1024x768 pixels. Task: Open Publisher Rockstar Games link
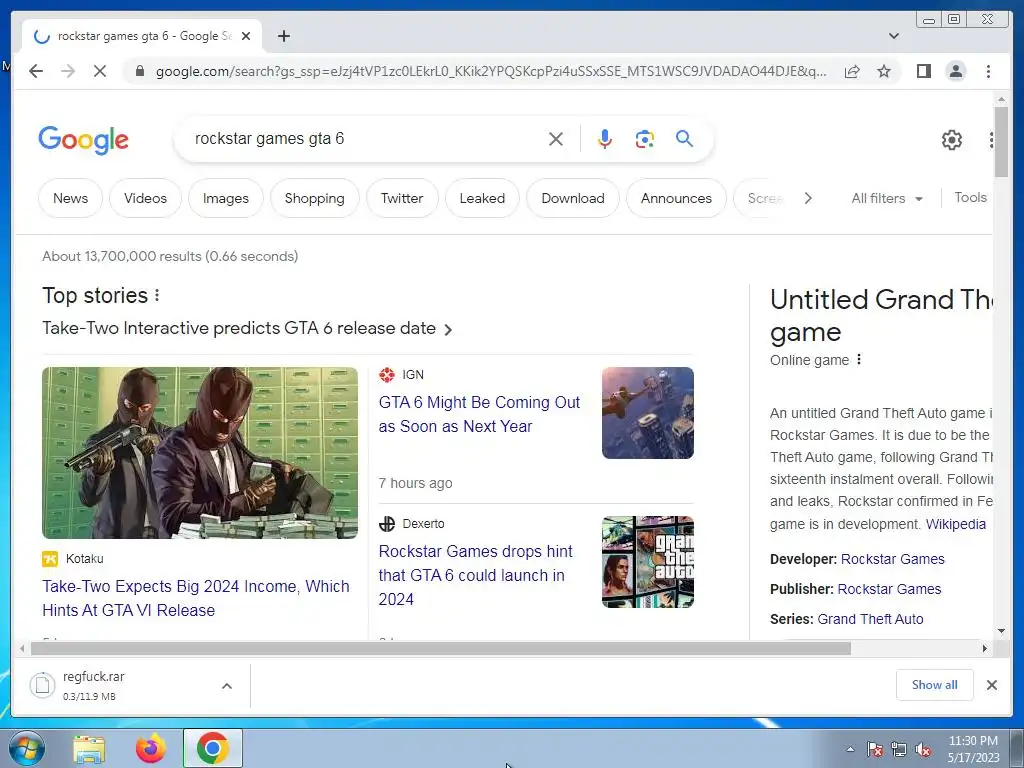pyautogui.click(x=889, y=589)
